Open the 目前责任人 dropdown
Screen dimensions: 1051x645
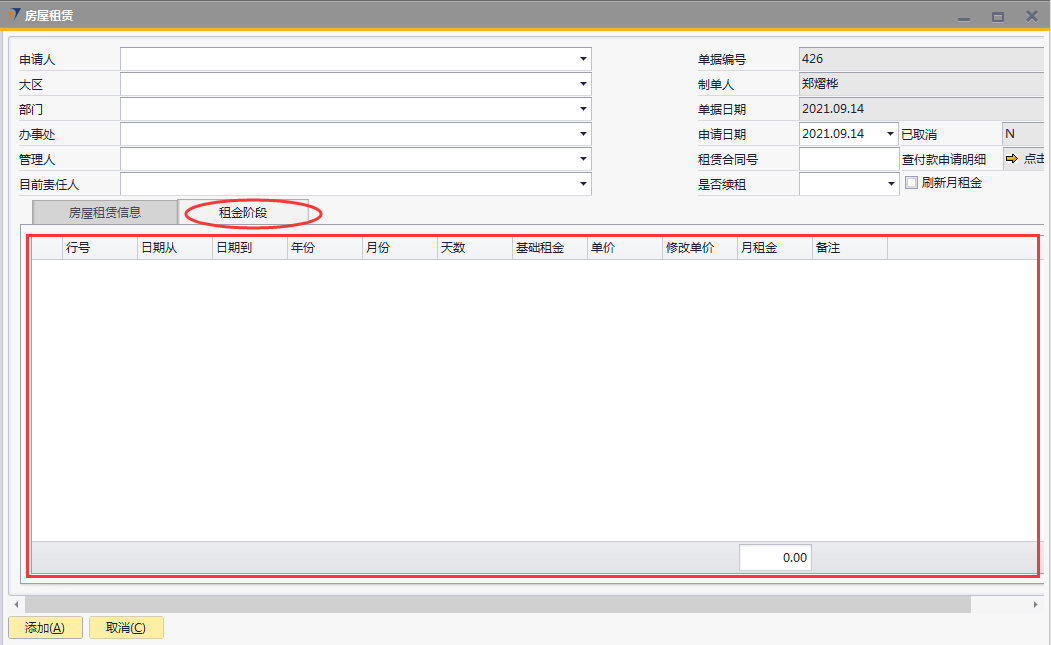(x=583, y=184)
